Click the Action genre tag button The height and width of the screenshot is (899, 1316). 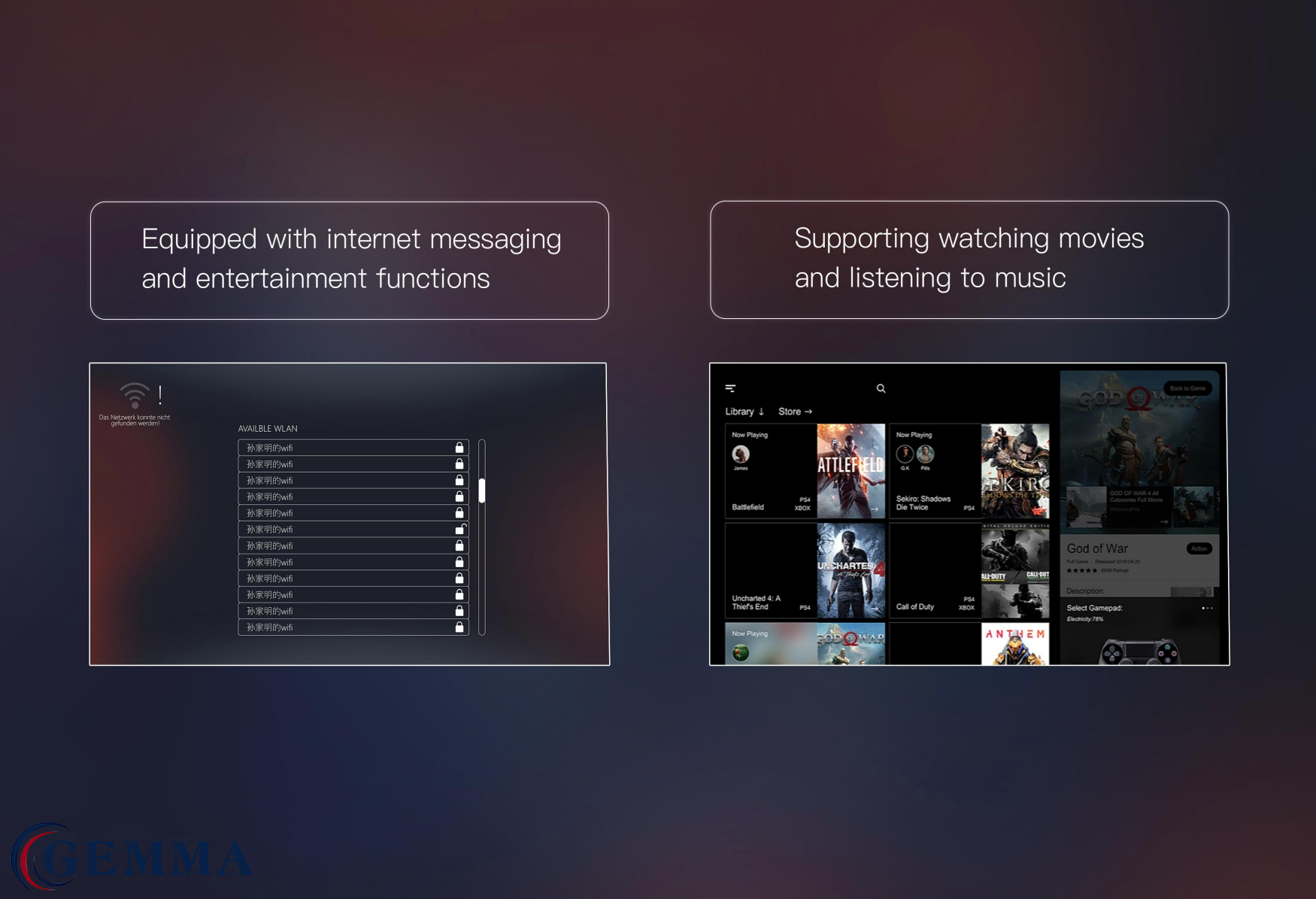point(1199,548)
